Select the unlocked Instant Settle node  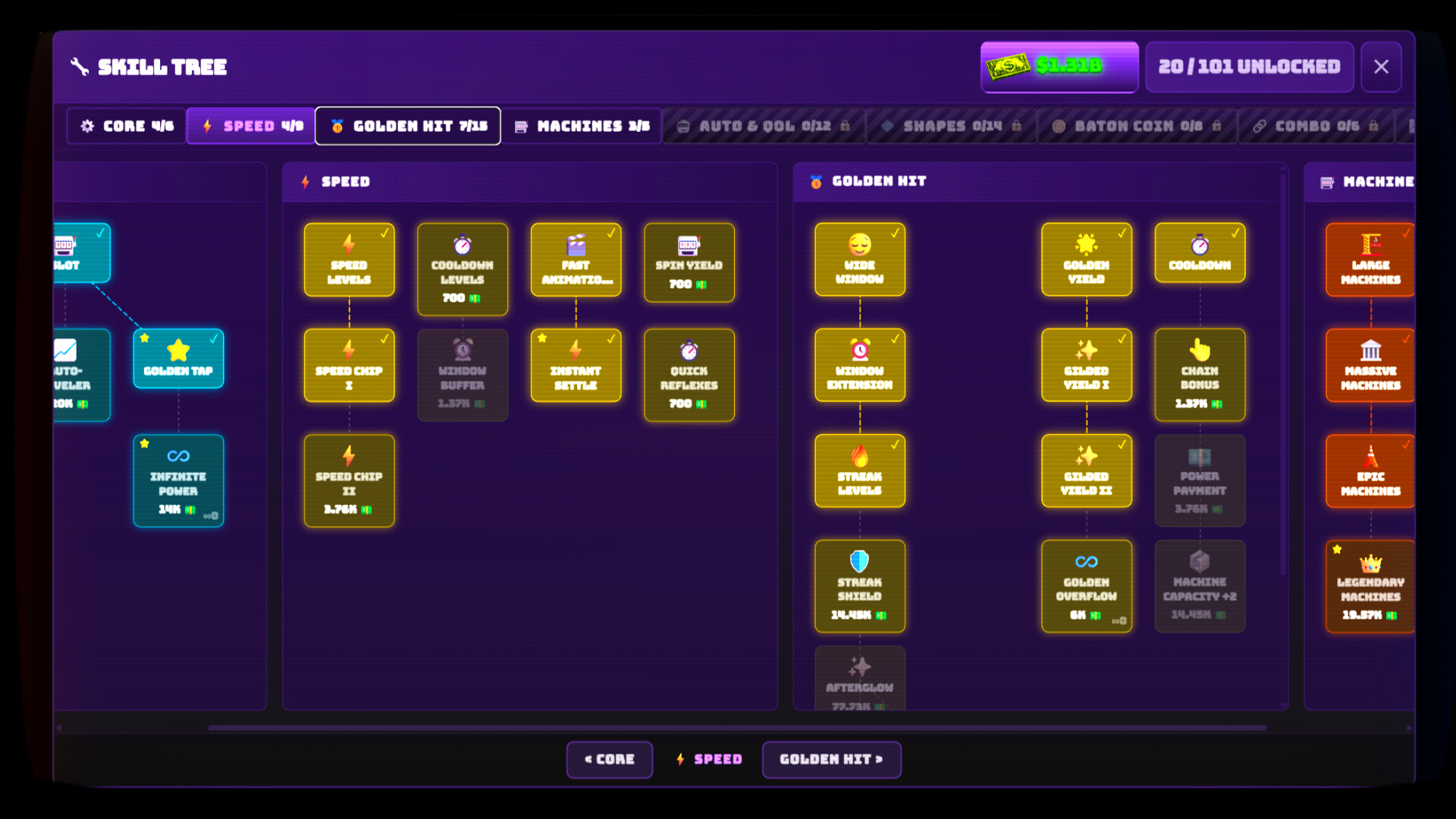(576, 365)
